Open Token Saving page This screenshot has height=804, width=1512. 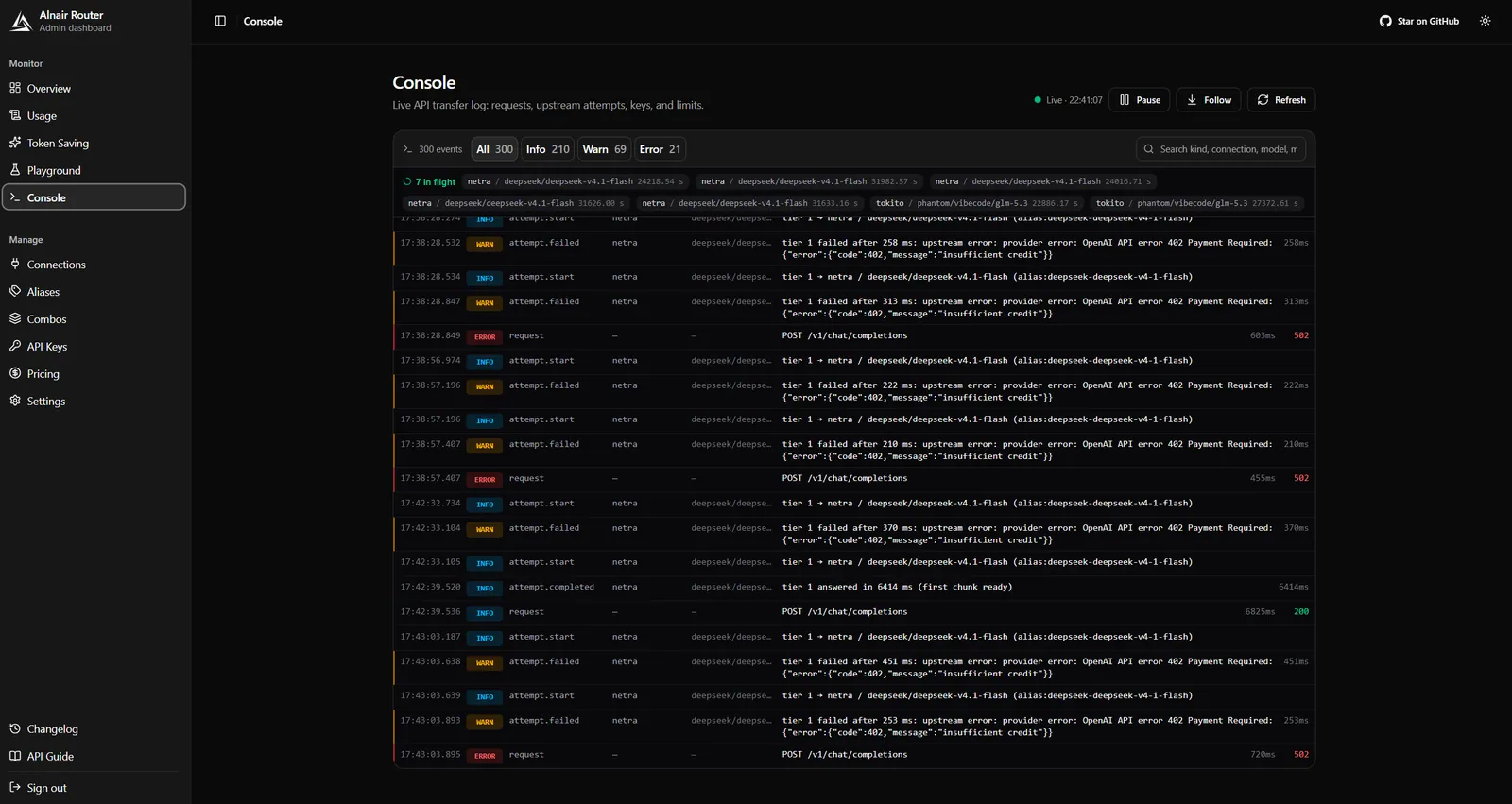pos(94,143)
